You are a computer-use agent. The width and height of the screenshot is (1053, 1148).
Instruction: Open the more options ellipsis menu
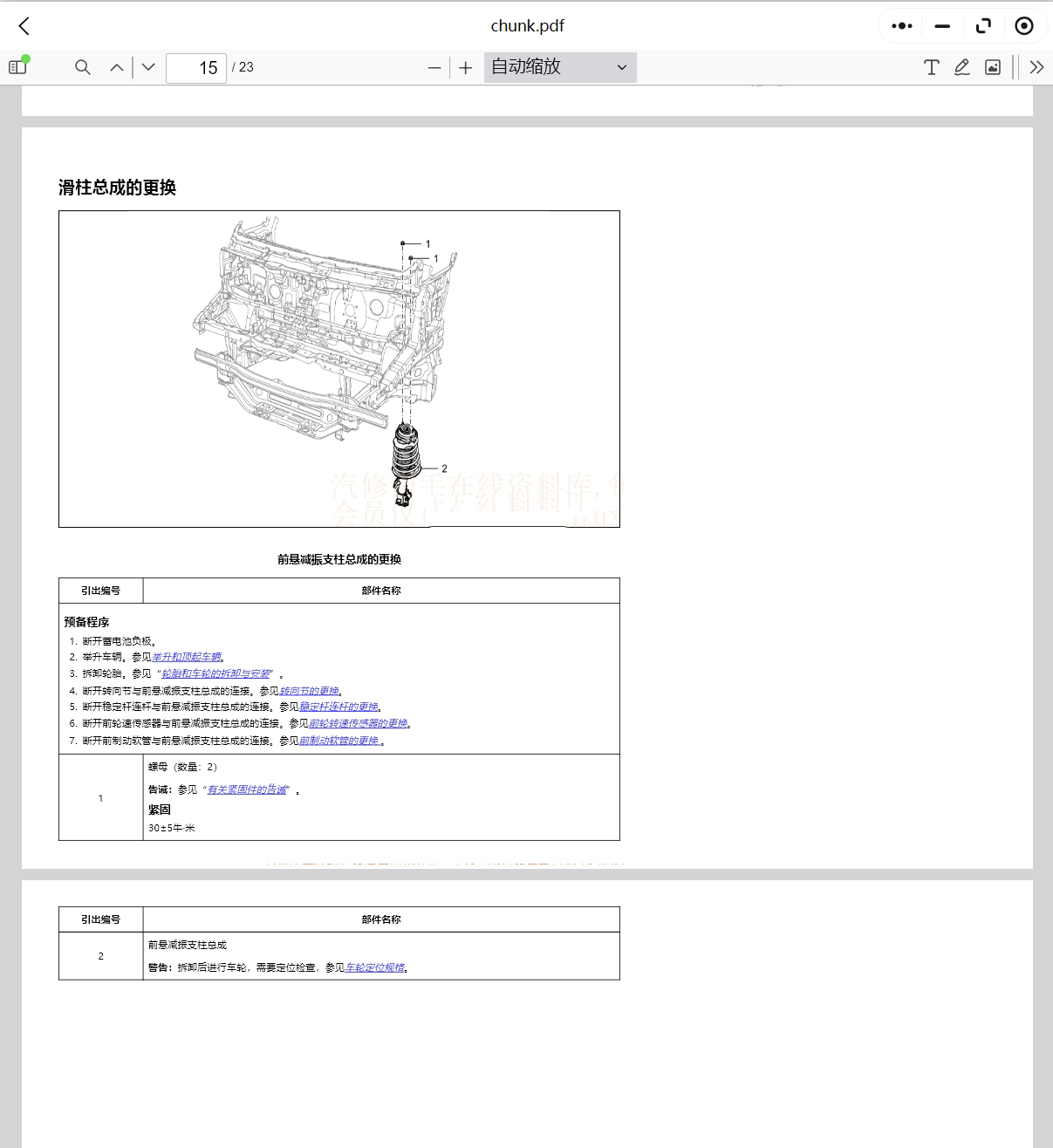point(900,25)
